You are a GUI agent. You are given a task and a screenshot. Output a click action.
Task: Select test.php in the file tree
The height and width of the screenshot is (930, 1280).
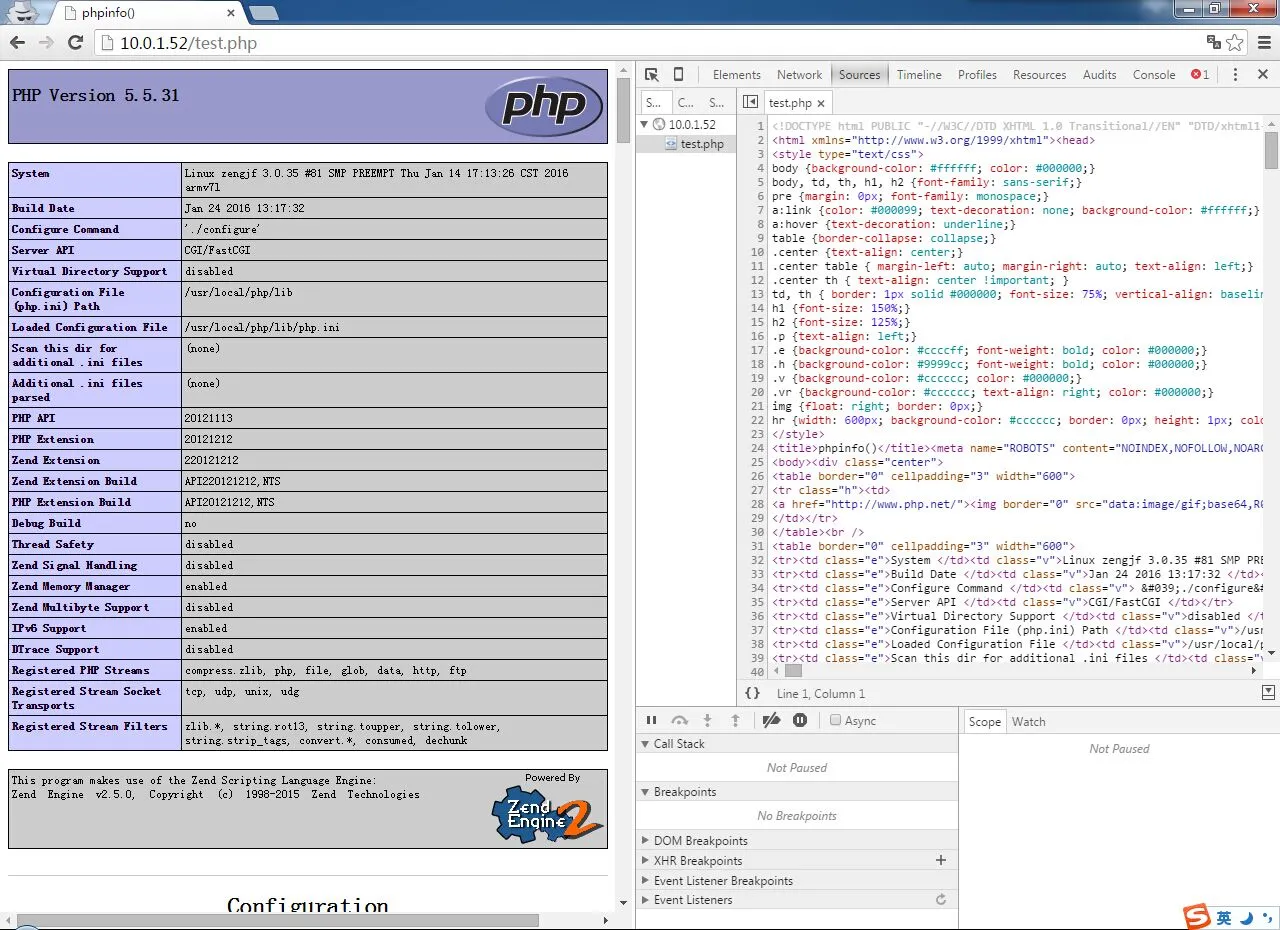point(701,144)
